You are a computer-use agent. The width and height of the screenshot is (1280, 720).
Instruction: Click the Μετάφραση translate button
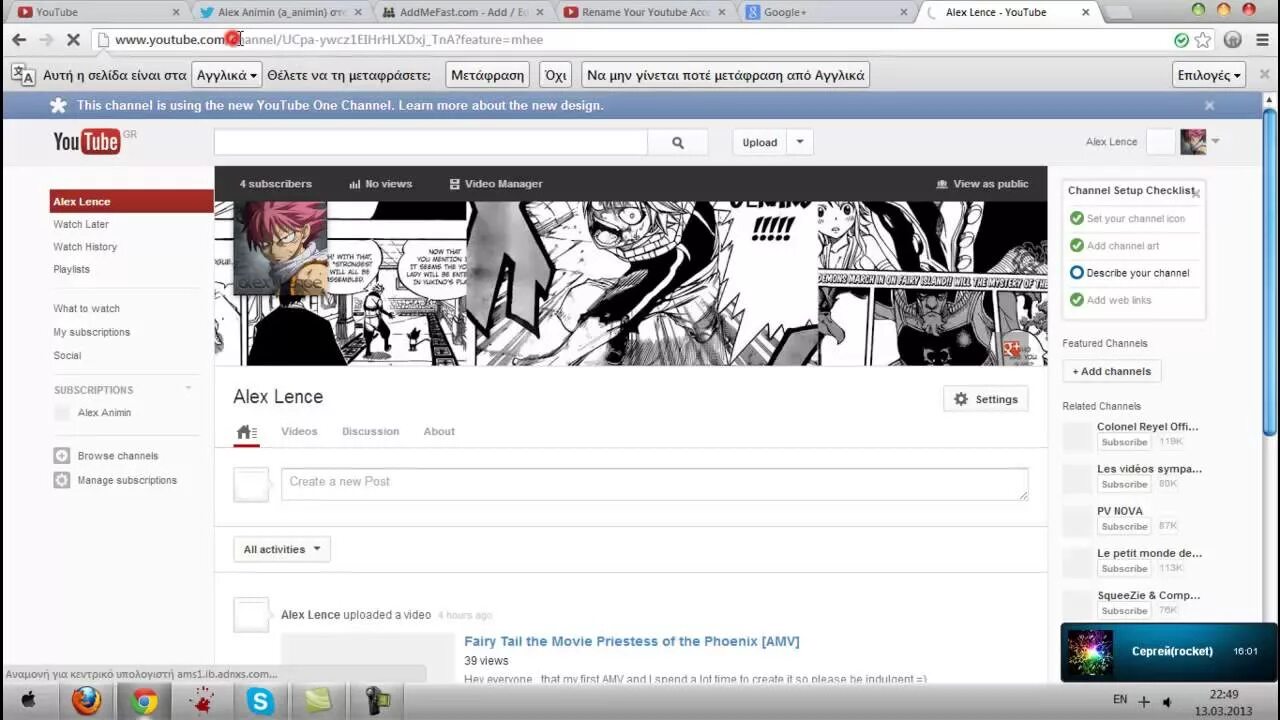pos(488,75)
